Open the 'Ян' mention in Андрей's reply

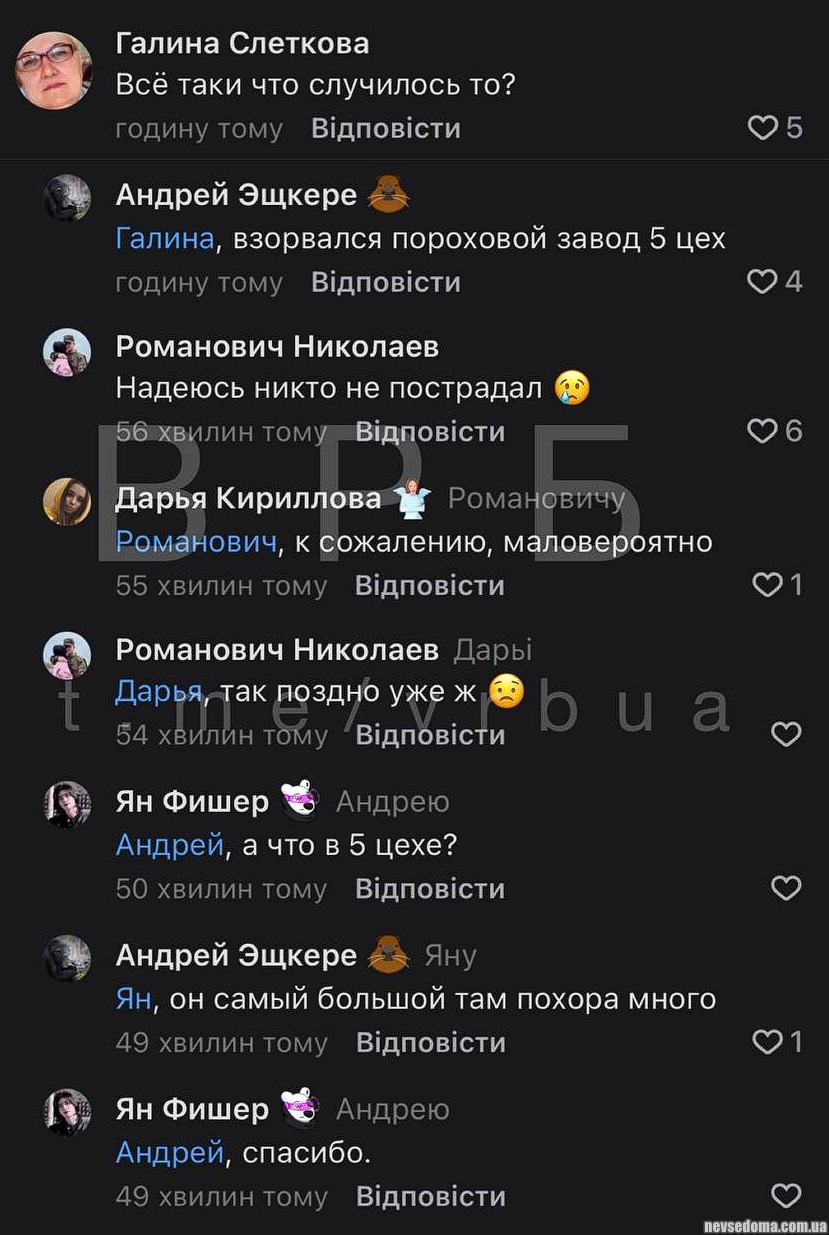(134, 999)
